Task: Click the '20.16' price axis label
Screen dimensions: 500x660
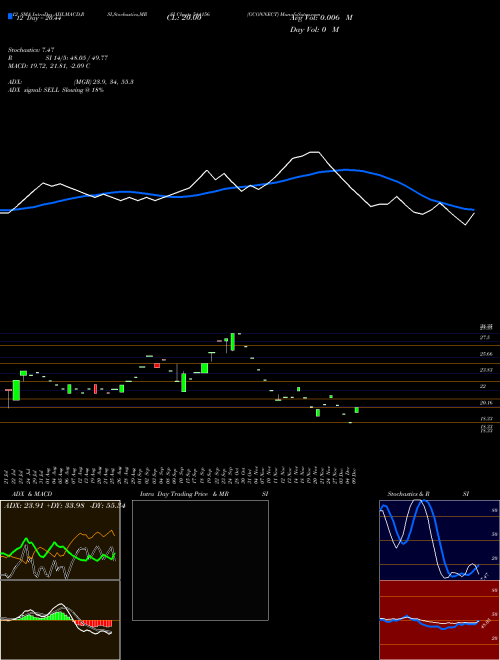Action: [486, 403]
